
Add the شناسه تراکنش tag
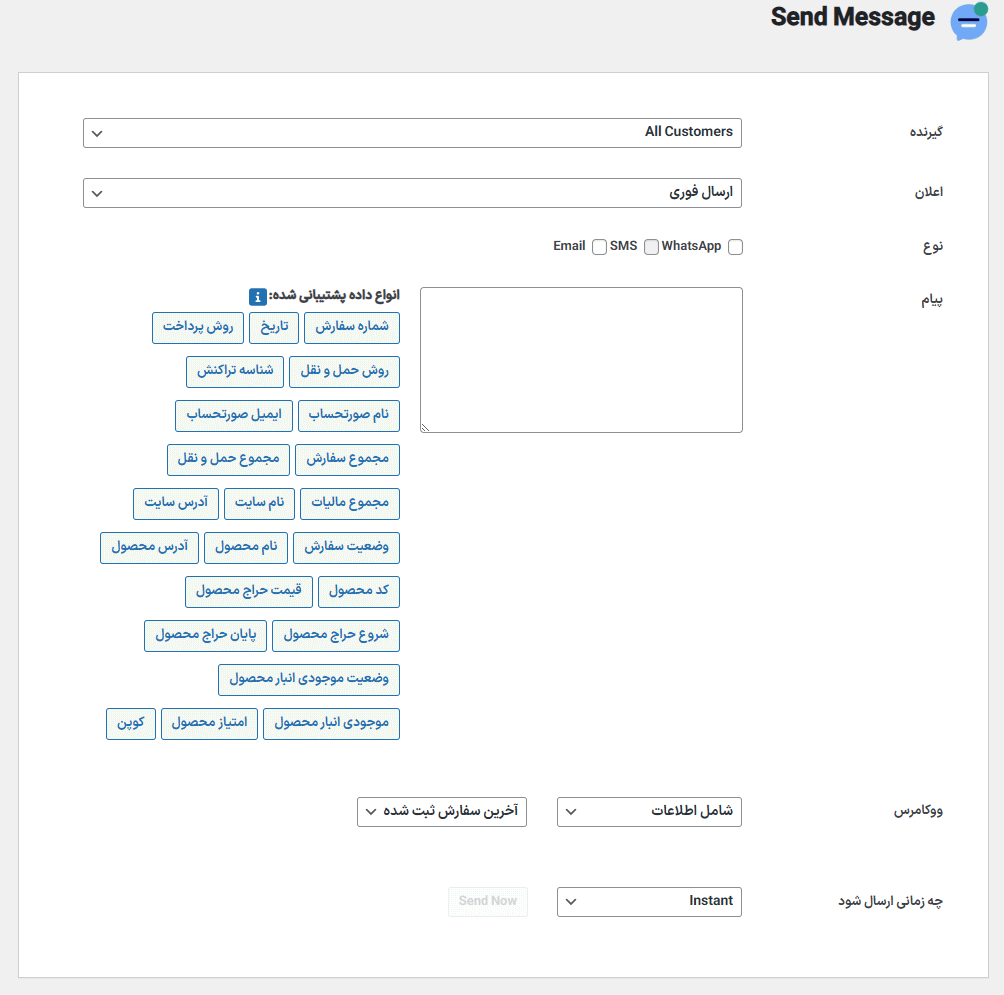click(235, 372)
